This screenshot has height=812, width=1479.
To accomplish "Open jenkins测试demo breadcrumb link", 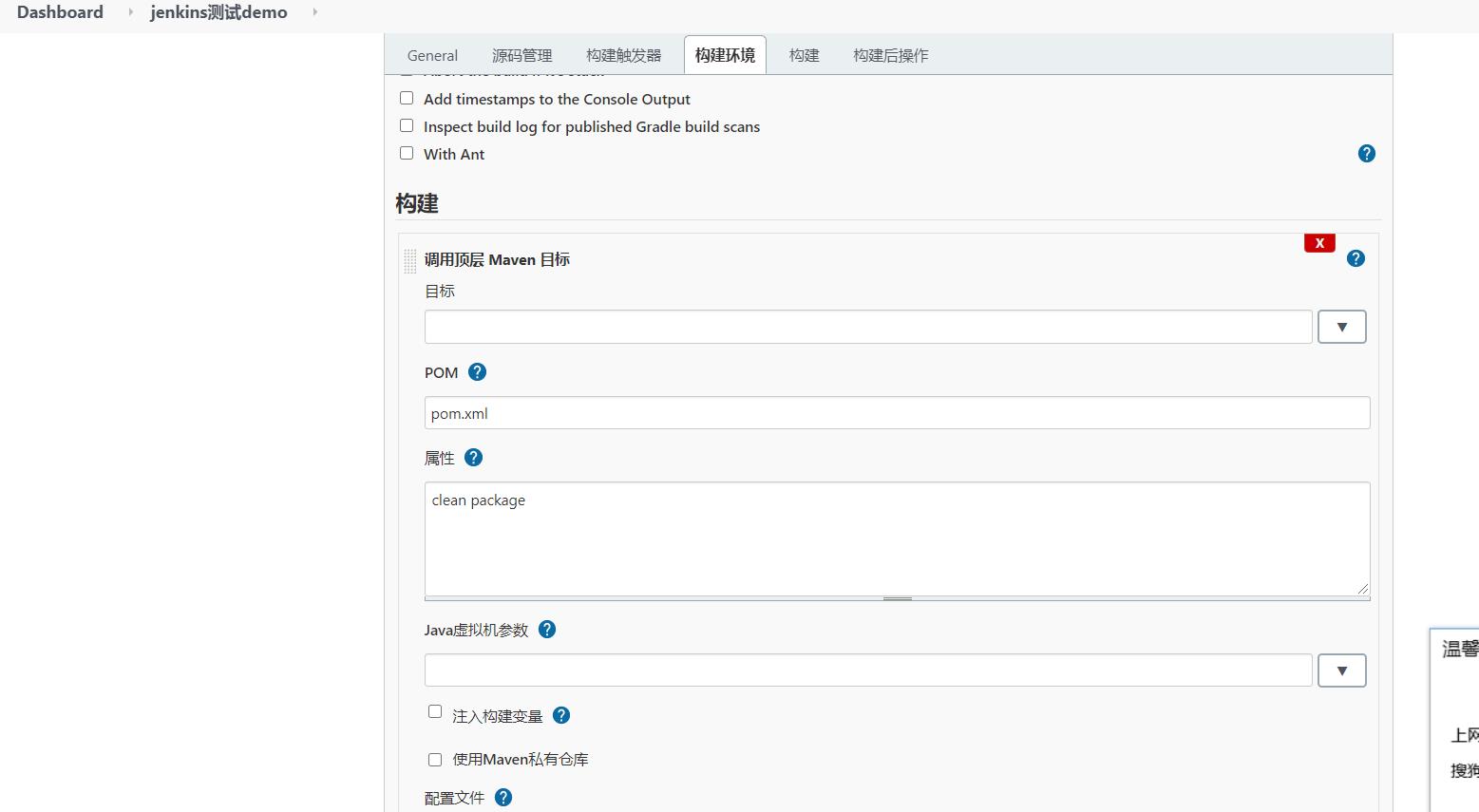I will 218,12.
